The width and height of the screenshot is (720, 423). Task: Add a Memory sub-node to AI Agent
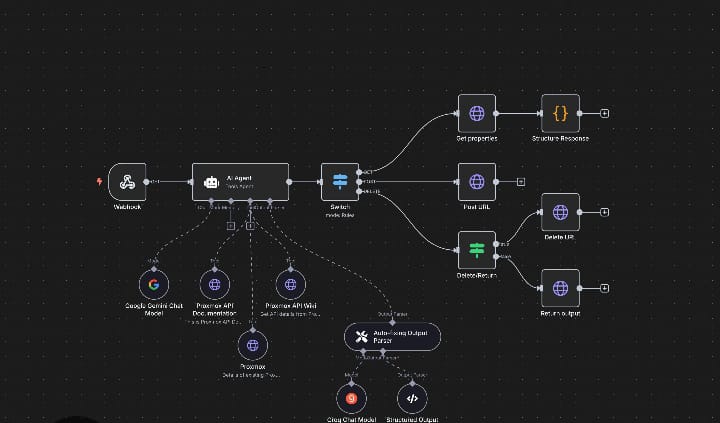[x=231, y=226]
